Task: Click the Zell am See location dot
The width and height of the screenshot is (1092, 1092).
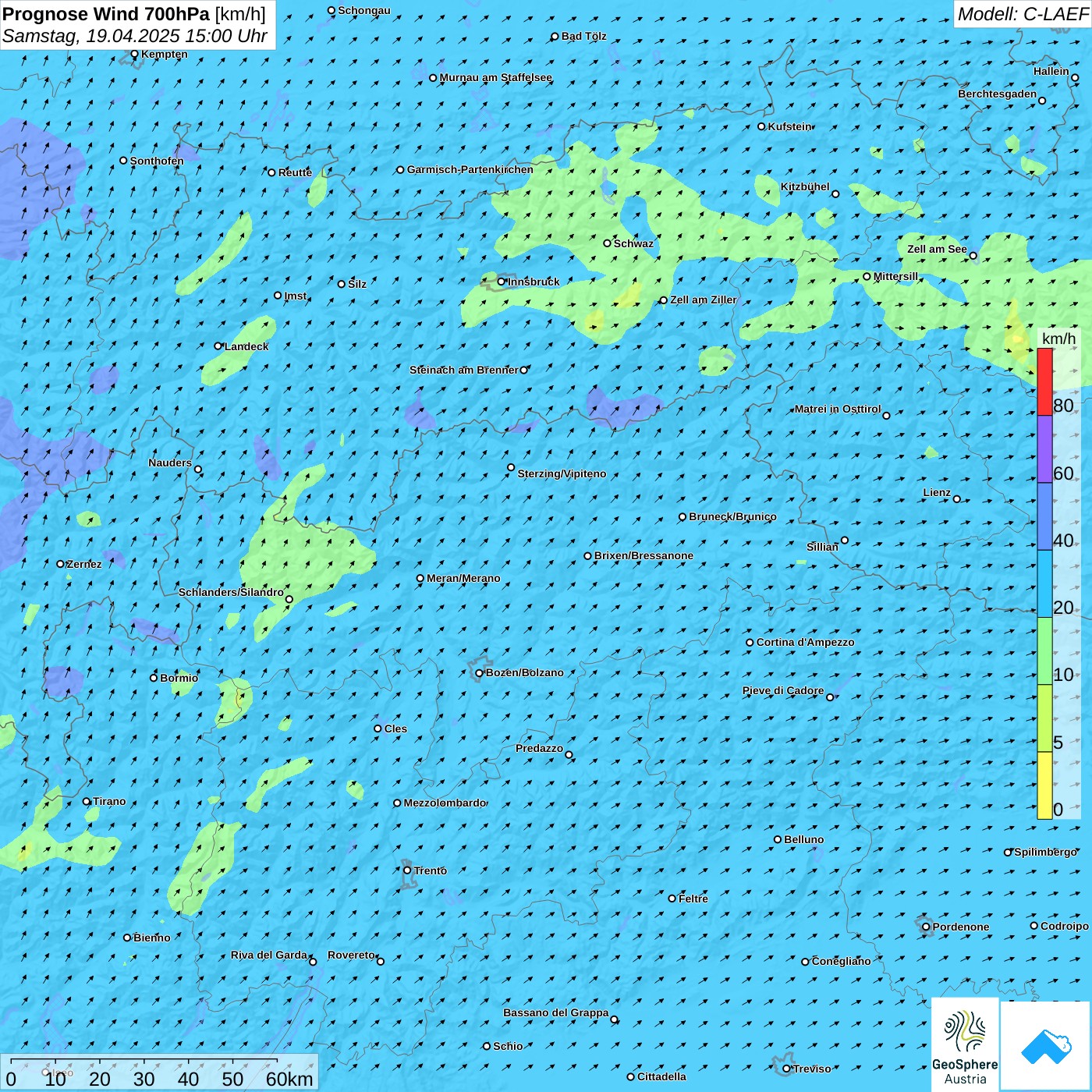Action: (x=973, y=256)
